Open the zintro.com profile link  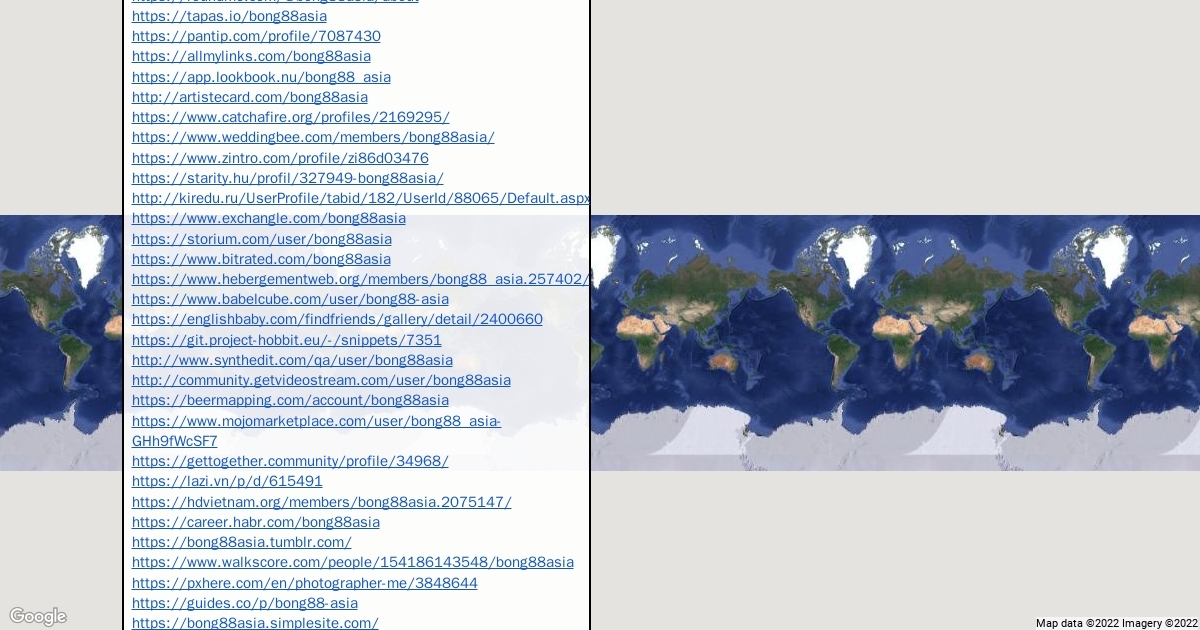pyautogui.click(x=280, y=158)
